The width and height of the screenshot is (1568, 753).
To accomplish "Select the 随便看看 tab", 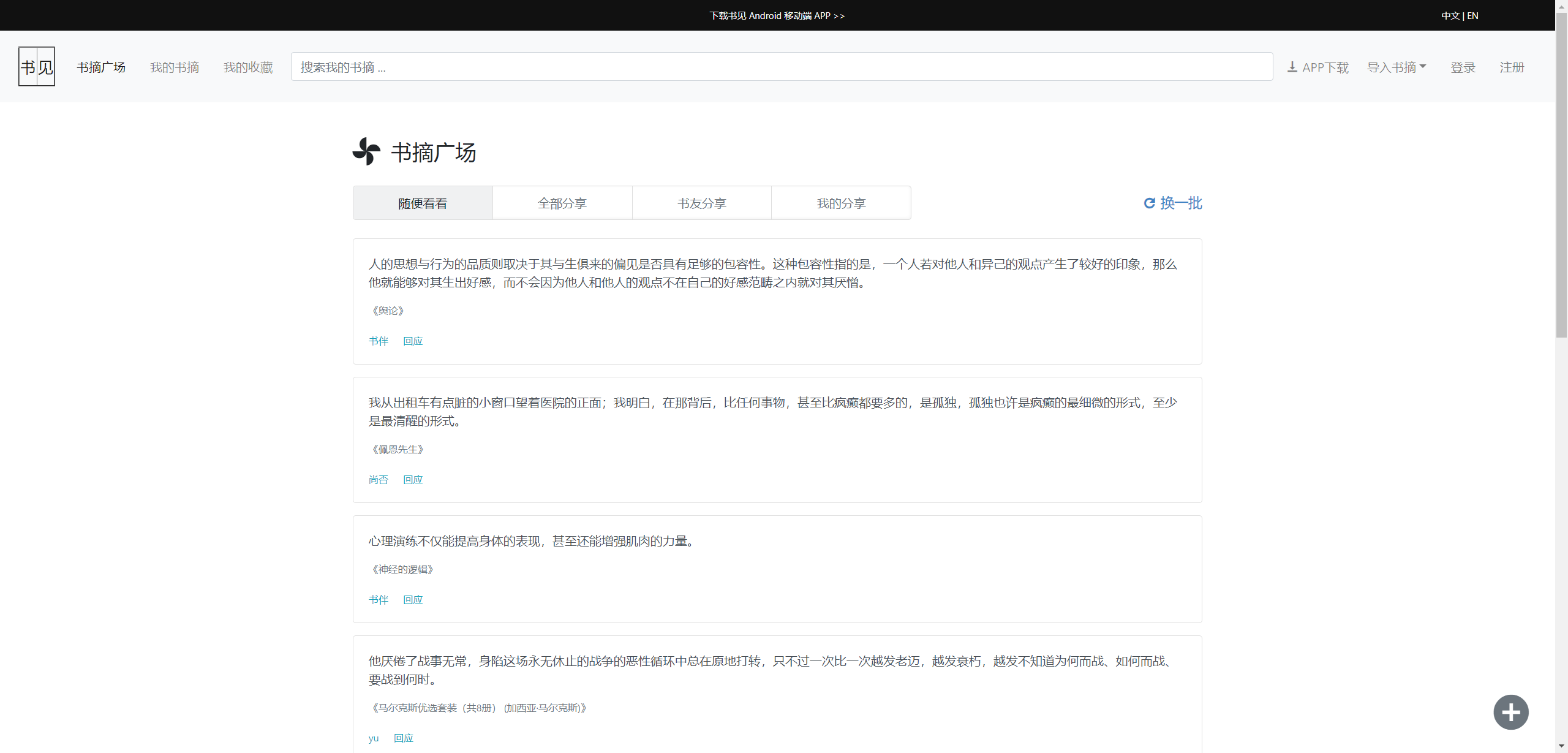I will coord(423,203).
